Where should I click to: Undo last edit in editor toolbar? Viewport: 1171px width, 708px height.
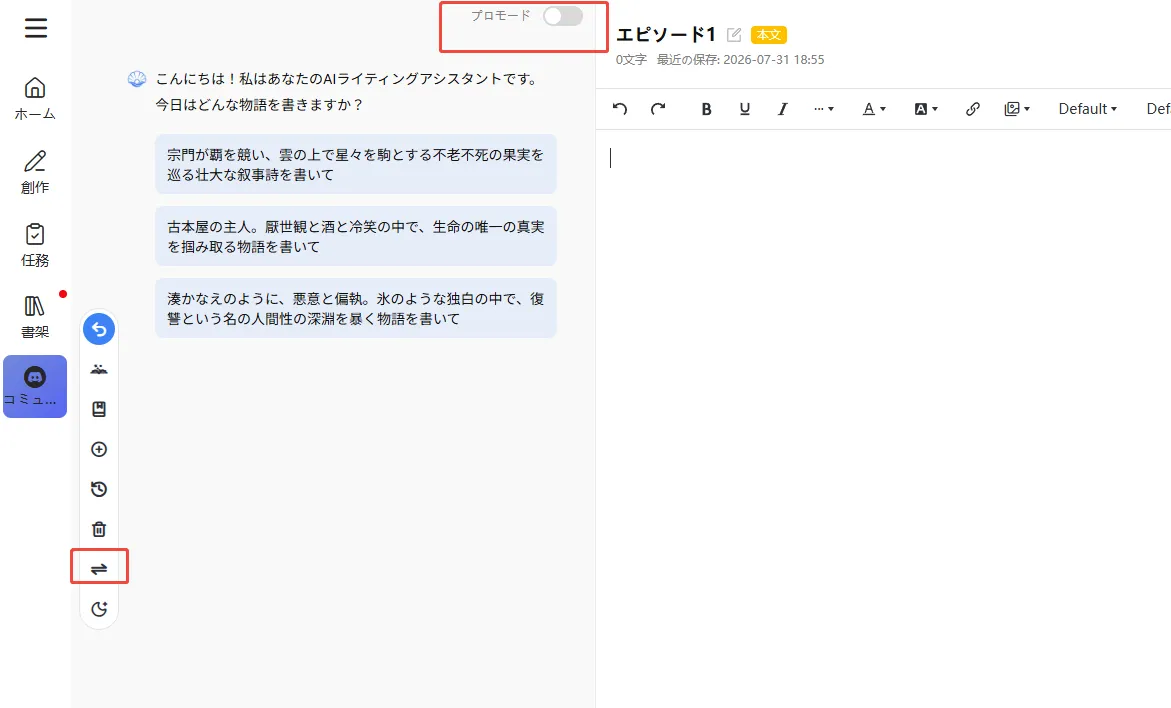pos(620,109)
